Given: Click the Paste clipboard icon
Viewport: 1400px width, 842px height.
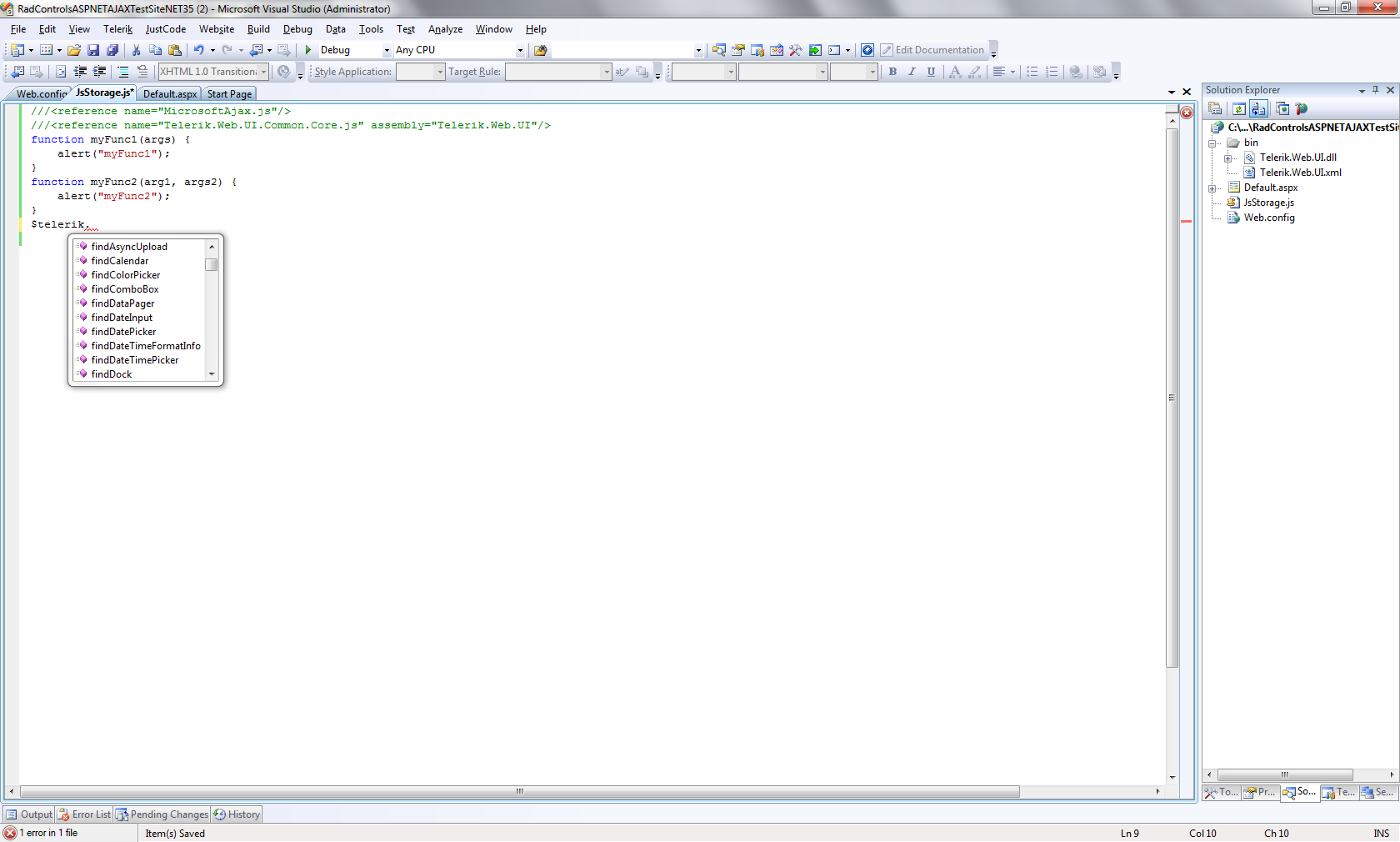Looking at the screenshot, I should pos(175,50).
